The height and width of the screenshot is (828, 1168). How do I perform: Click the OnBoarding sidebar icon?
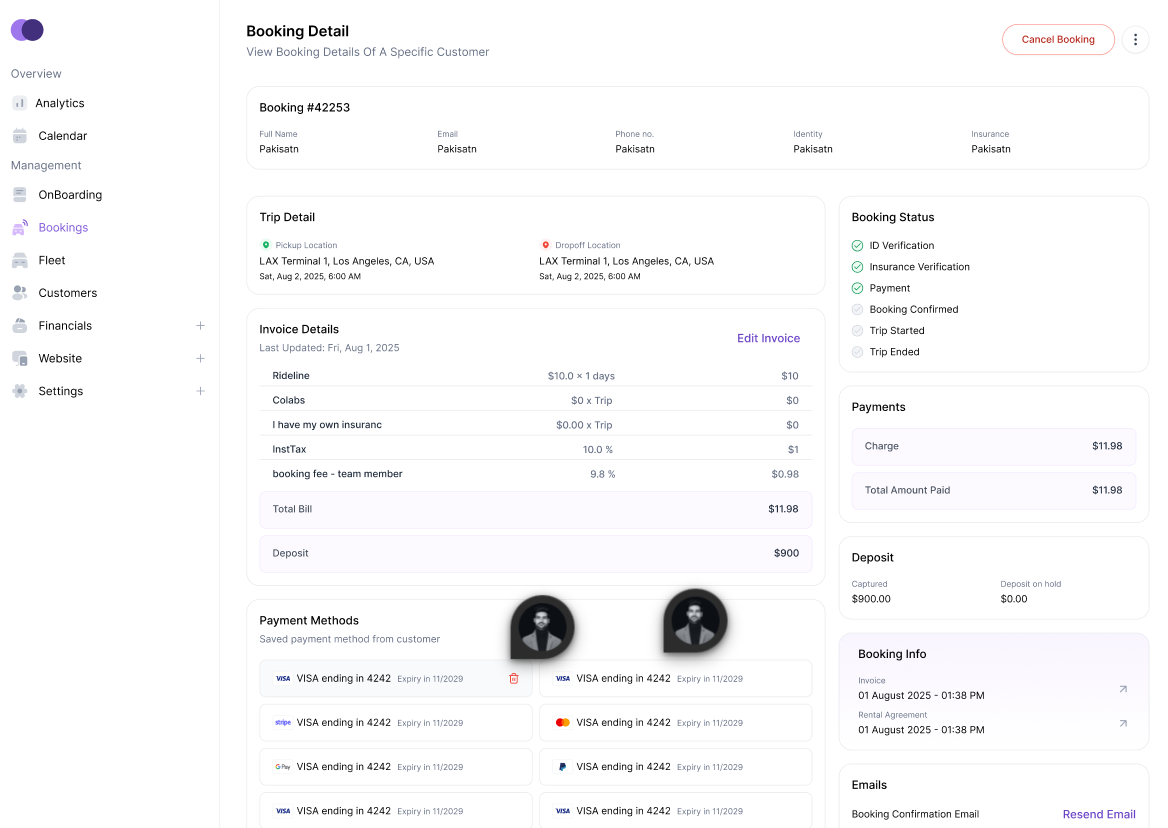tap(19, 194)
